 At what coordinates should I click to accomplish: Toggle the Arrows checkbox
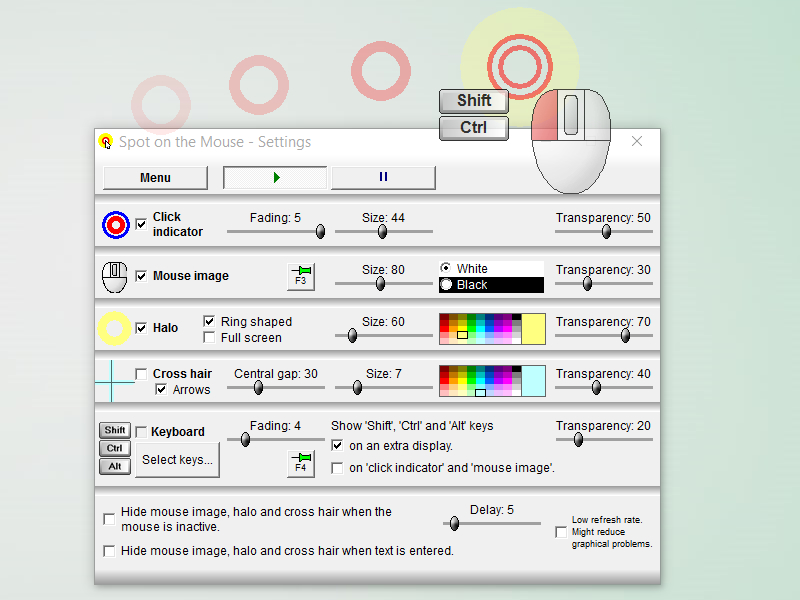tap(161, 390)
